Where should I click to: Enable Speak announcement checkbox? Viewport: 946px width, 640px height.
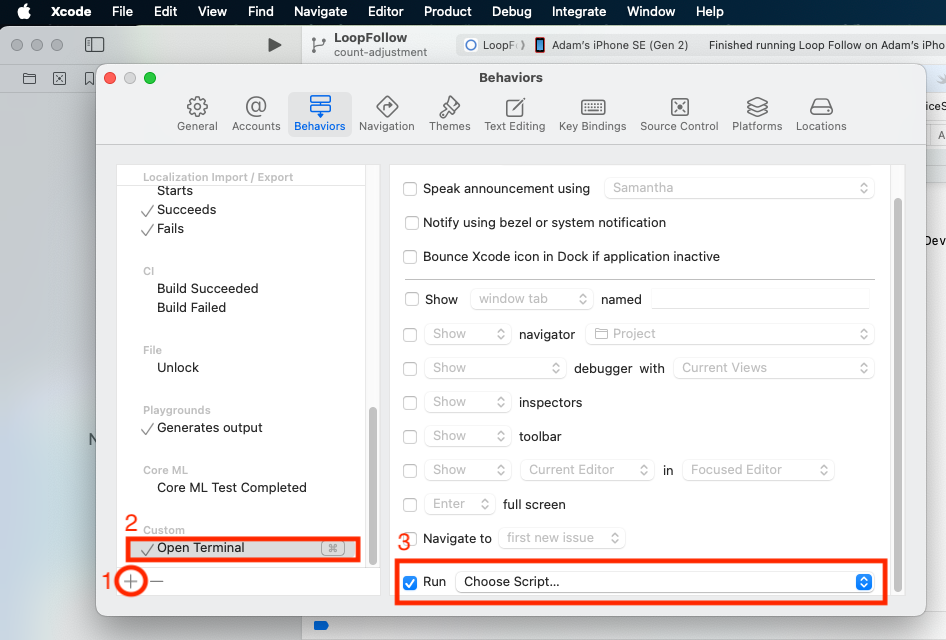pyautogui.click(x=410, y=189)
